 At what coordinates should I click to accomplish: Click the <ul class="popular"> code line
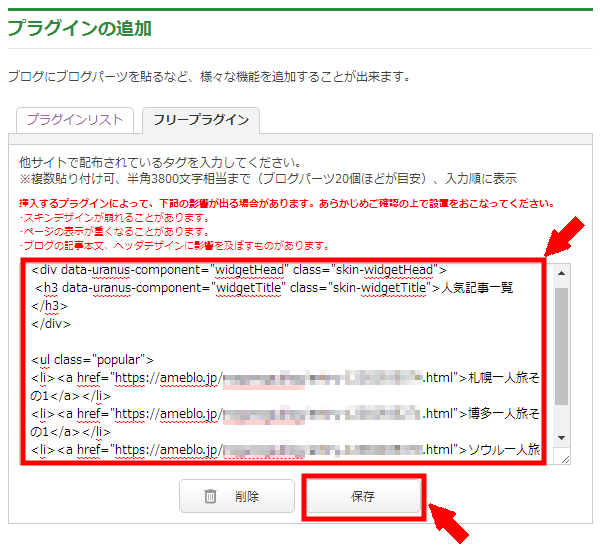click(92, 360)
